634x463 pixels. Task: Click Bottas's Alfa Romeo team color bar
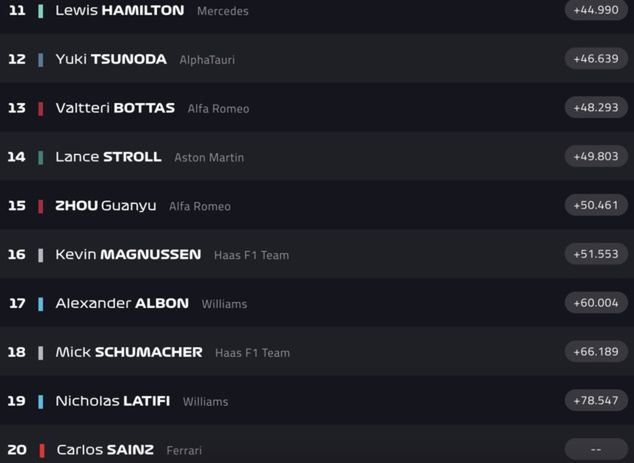(41, 108)
